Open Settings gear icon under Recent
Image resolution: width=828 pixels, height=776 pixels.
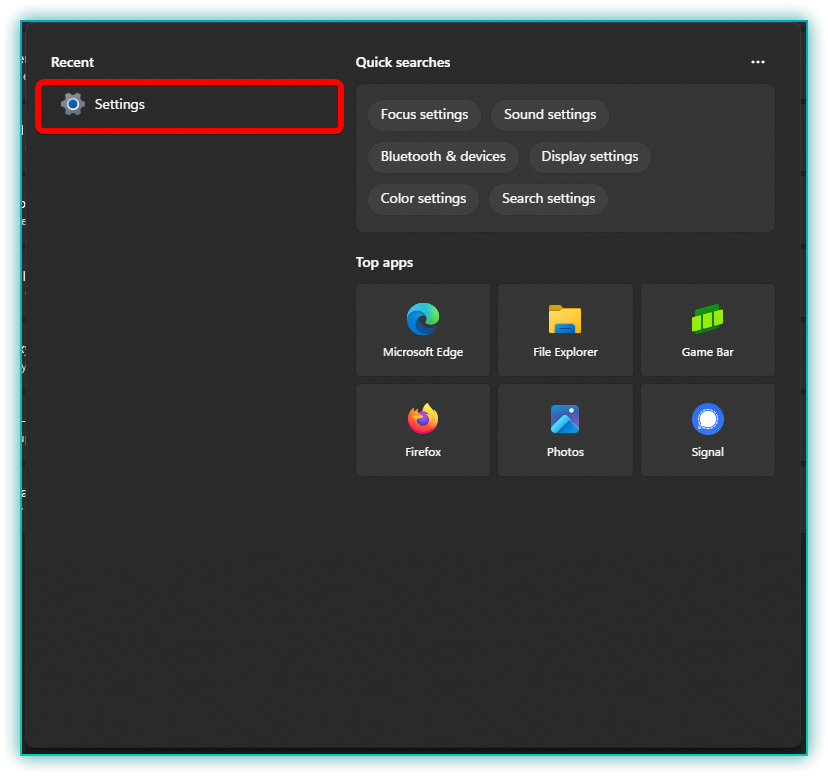pos(73,104)
